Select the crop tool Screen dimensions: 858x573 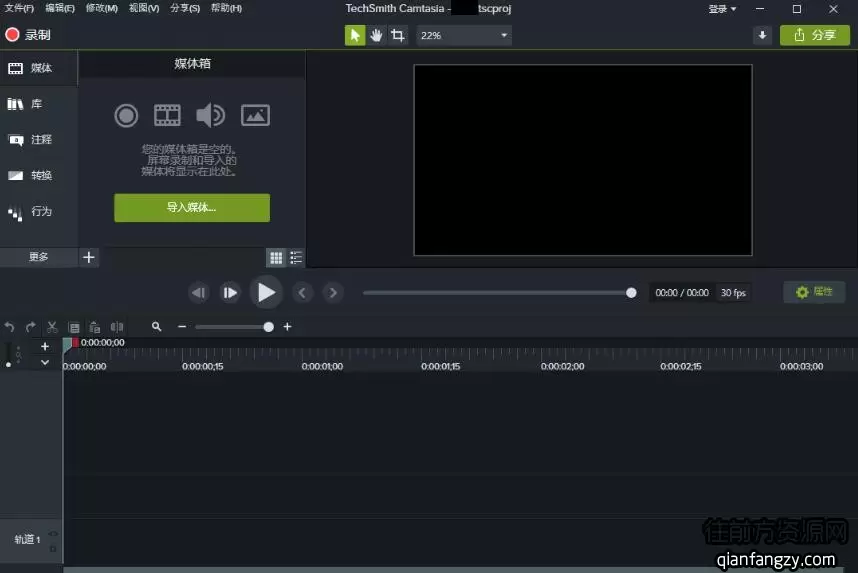point(398,36)
